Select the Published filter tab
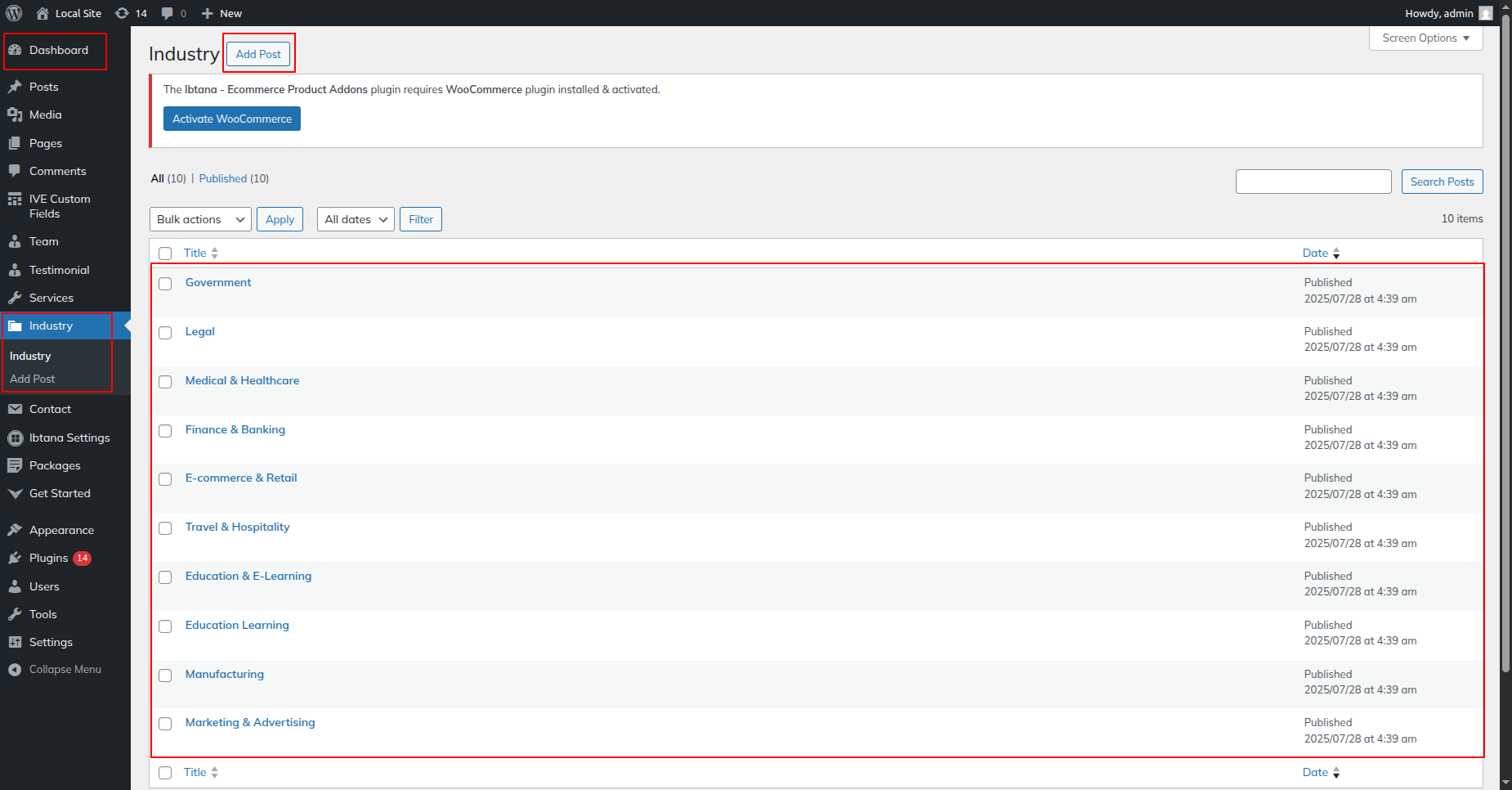This screenshot has height=790, width=1512. (x=222, y=178)
